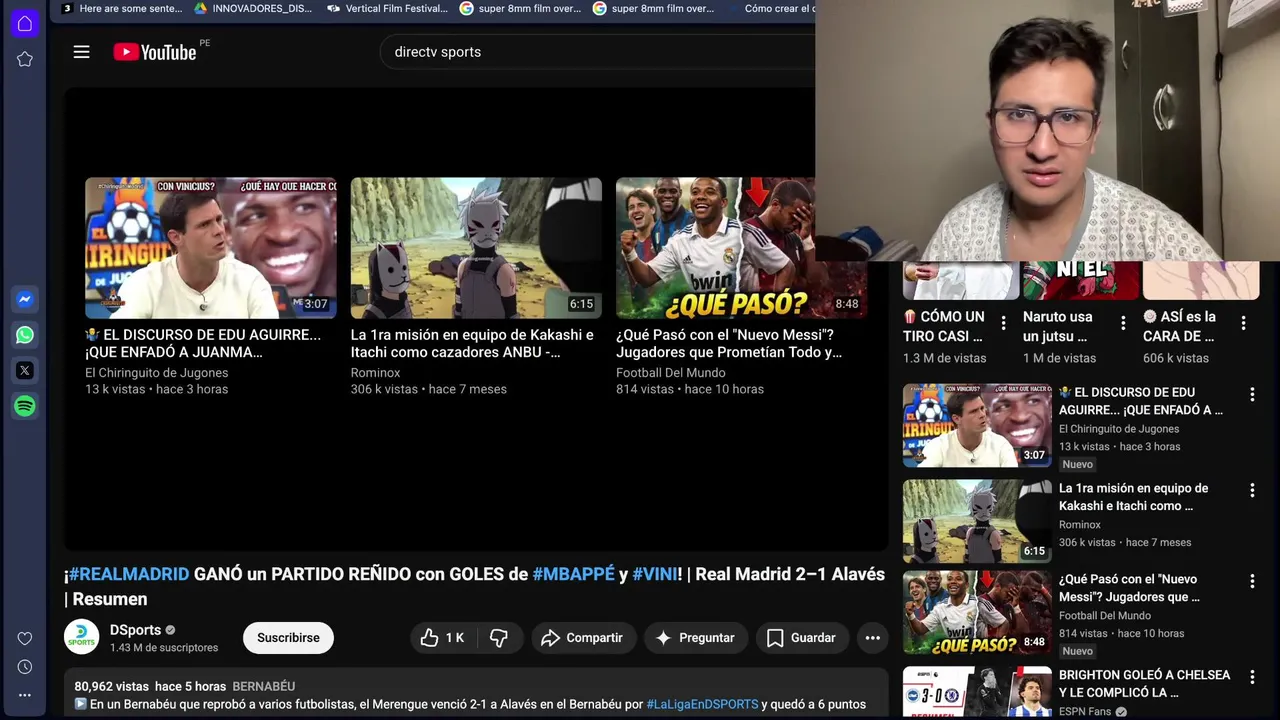The width and height of the screenshot is (1280, 720).
Task: Open the YouTube hamburger guide menu
Action: pyautogui.click(x=82, y=52)
